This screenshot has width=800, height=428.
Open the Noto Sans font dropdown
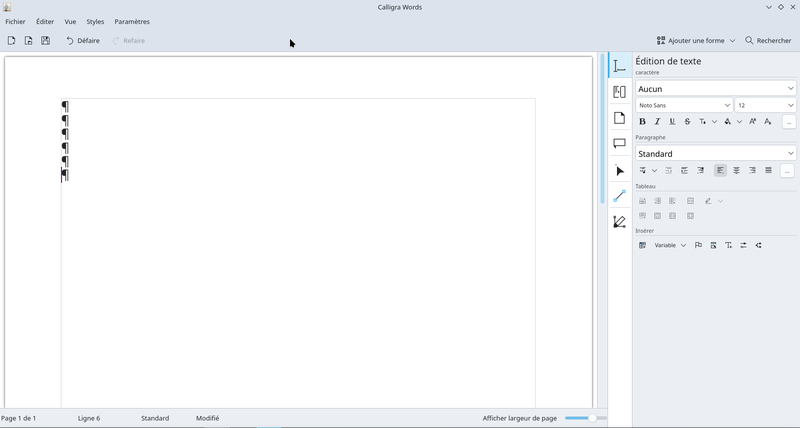[684, 105]
